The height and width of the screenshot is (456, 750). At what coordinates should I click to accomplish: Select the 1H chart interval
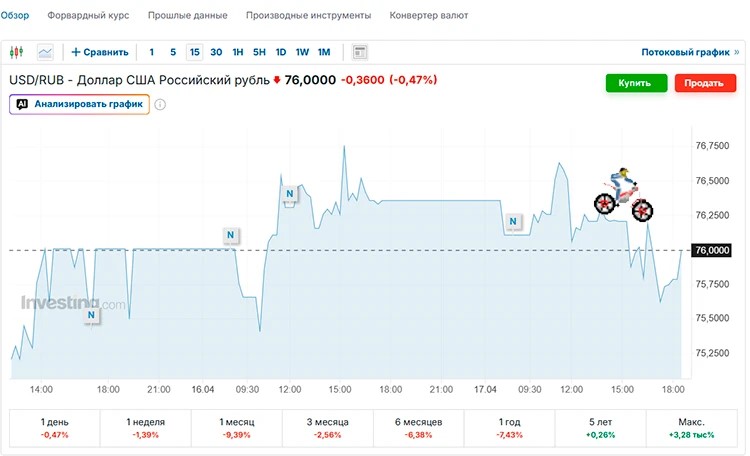coord(238,52)
